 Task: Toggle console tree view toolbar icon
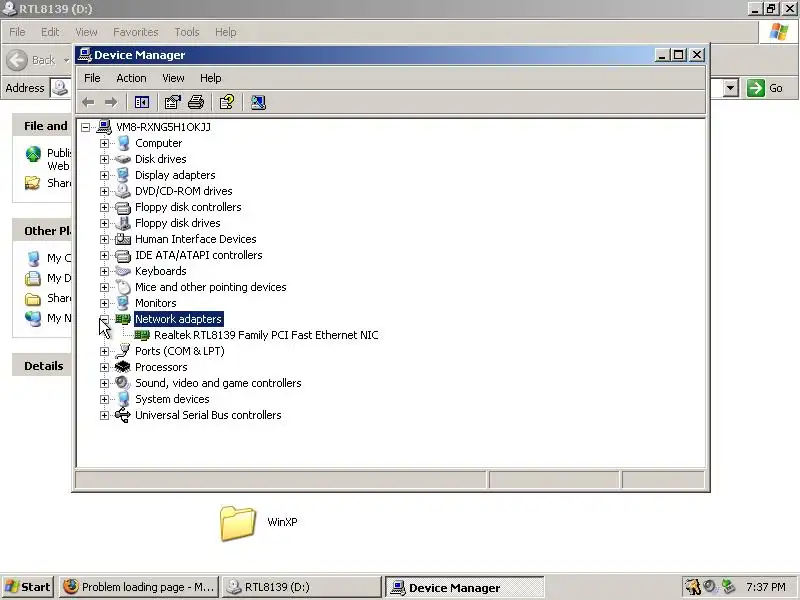pos(142,103)
